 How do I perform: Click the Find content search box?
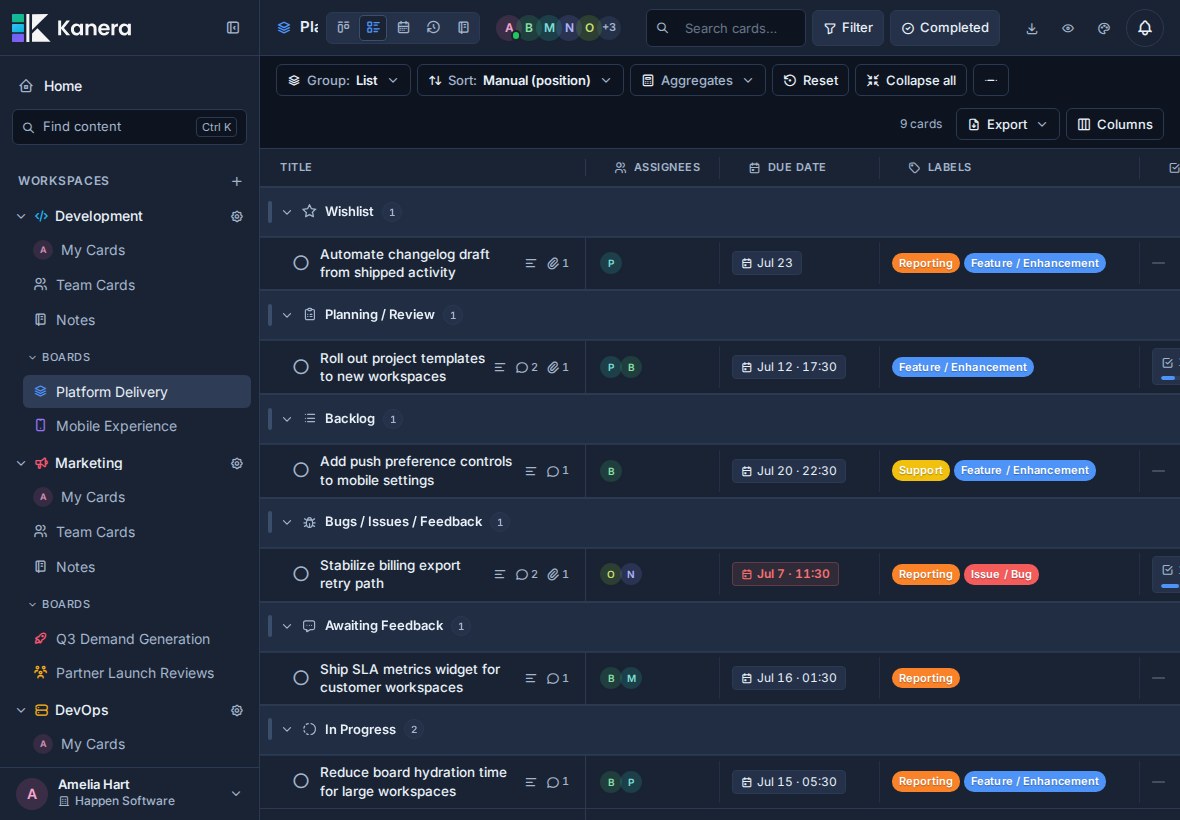pos(129,127)
